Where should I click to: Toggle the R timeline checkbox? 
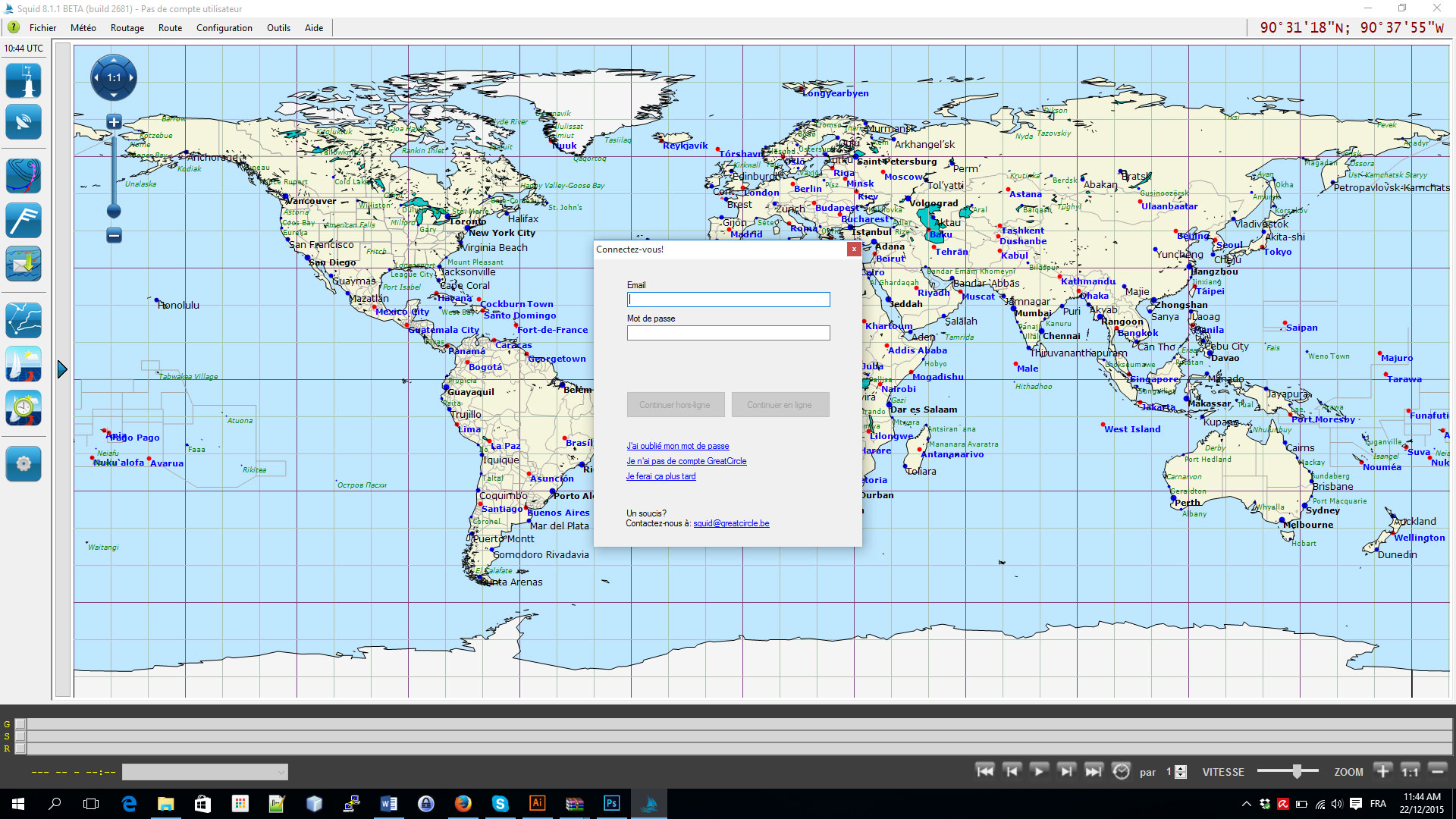20,748
